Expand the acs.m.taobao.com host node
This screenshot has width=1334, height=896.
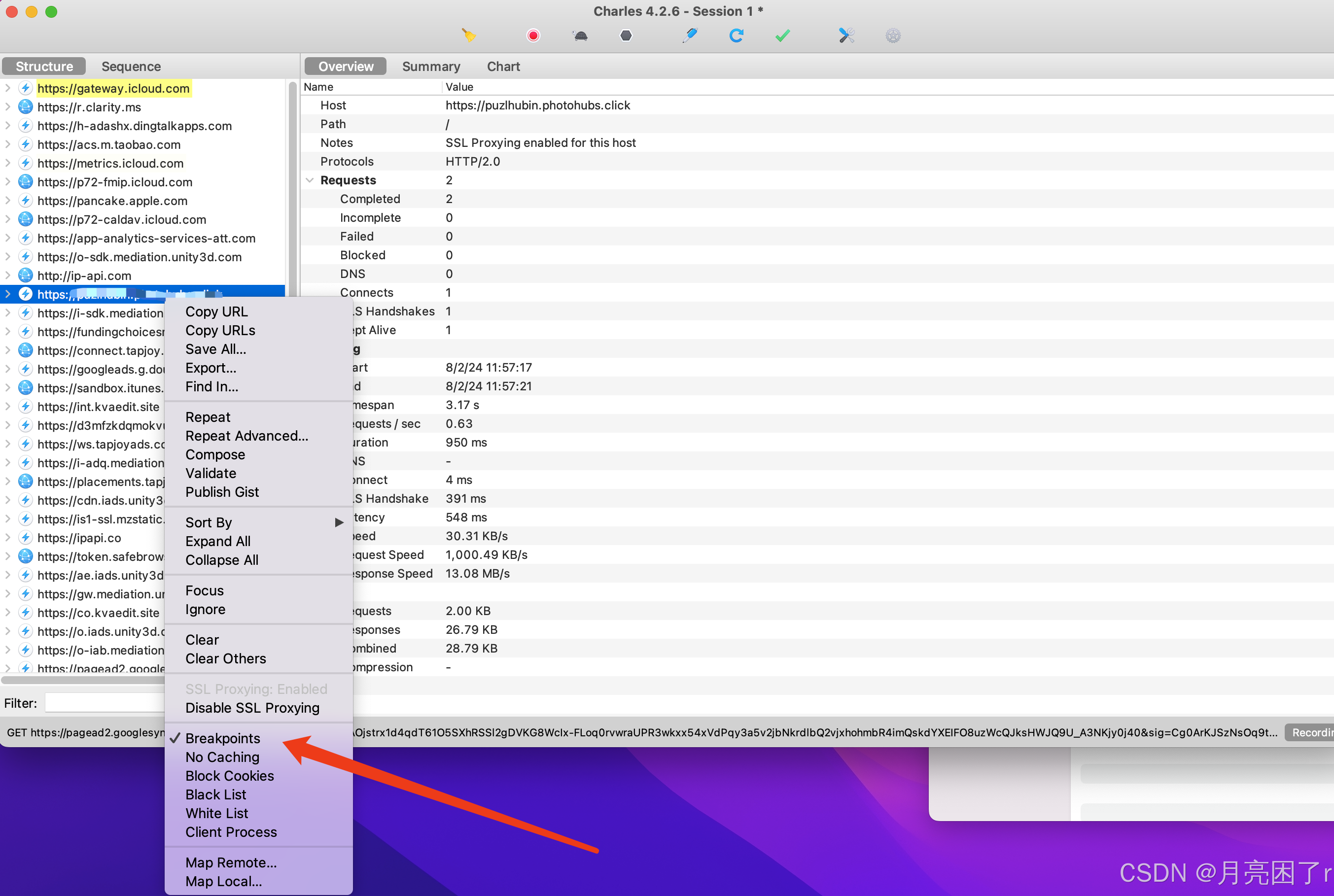click(x=7, y=144)
